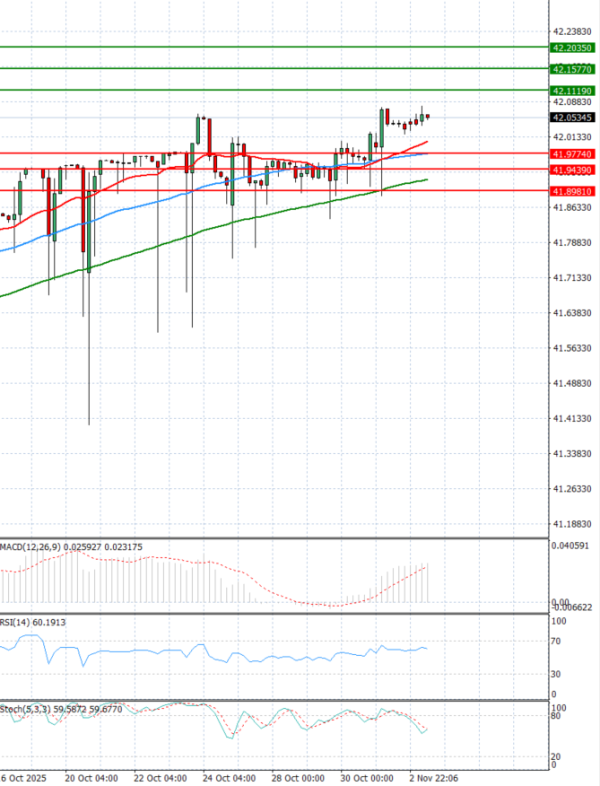Screen dimensions: 600x786
Task: Click the green 42.11190 price level label
Action: pos(572,91)
